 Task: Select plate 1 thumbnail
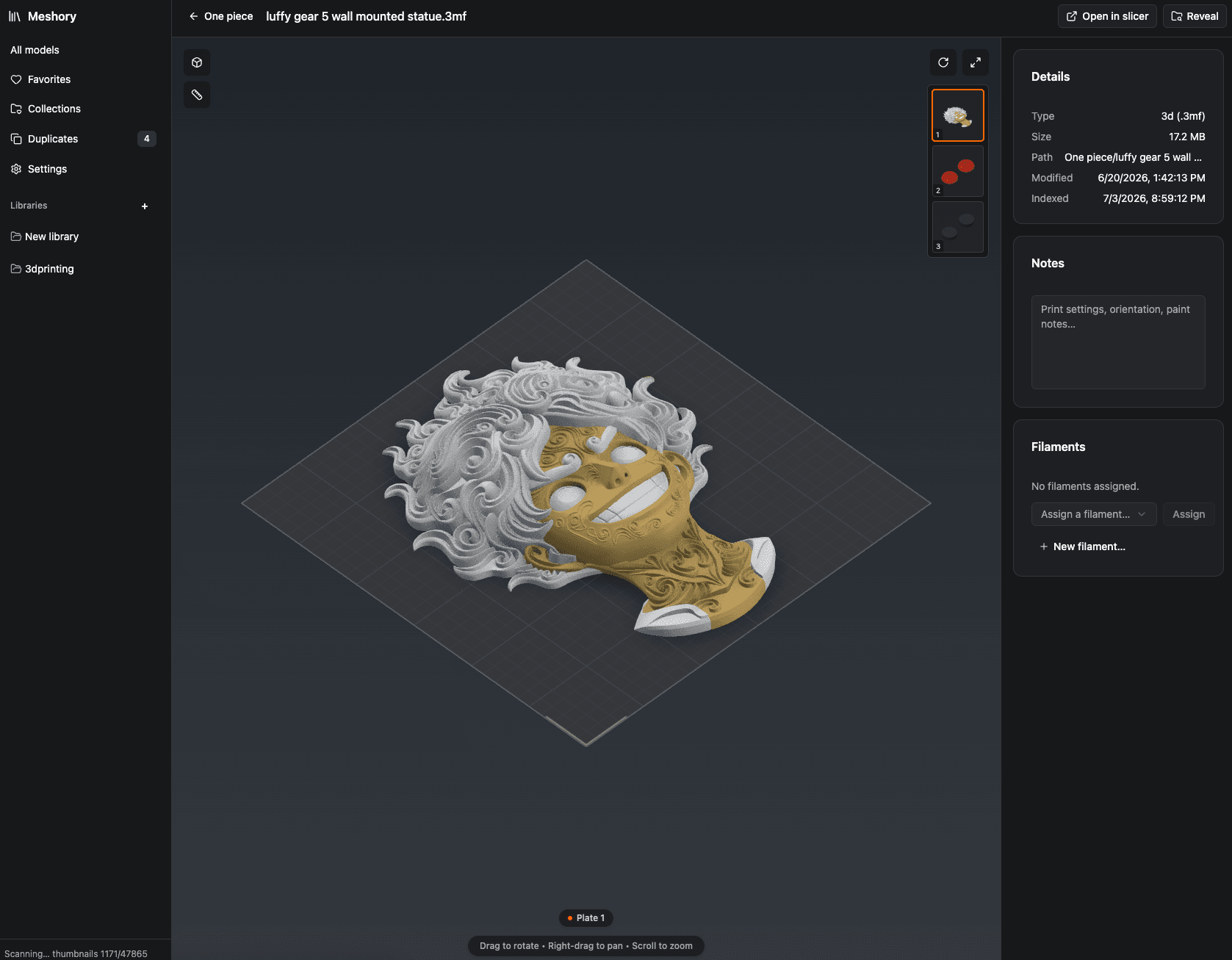pyautogui.click(x=958, y=115)
